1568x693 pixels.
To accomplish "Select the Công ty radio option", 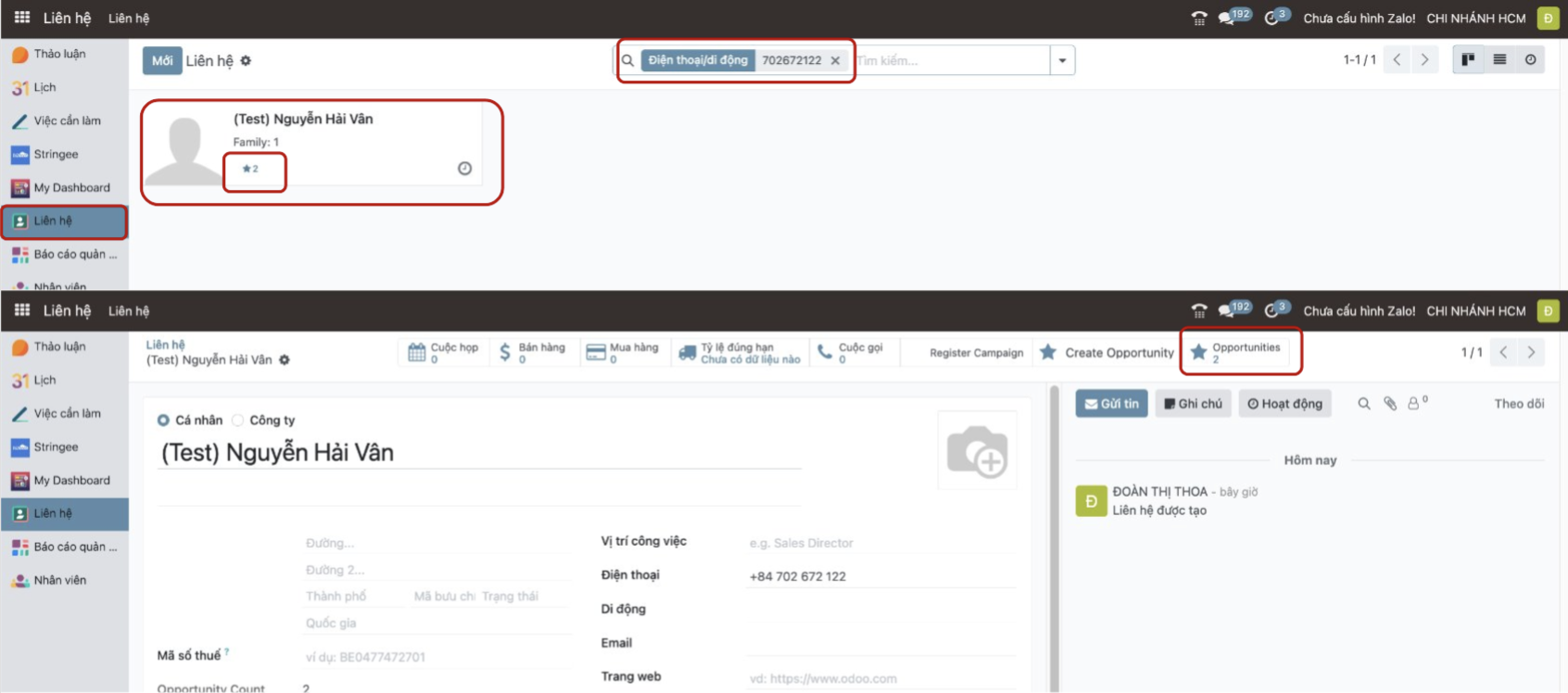I will coord(238,420).
